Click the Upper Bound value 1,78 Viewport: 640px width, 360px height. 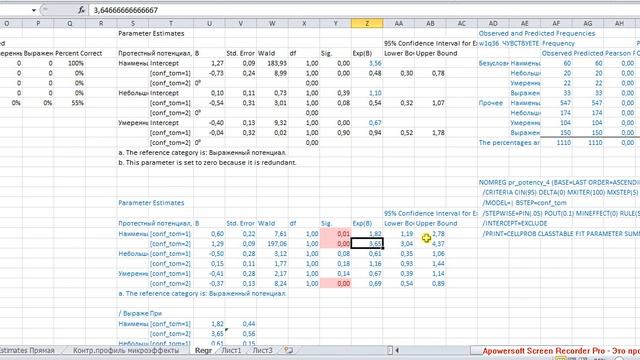click(438, 133)
